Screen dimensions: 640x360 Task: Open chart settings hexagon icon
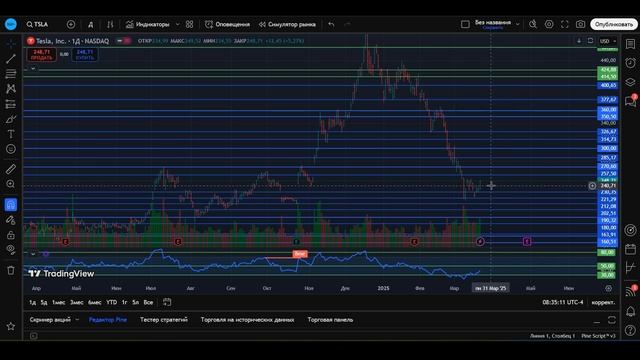pos(549,24)
